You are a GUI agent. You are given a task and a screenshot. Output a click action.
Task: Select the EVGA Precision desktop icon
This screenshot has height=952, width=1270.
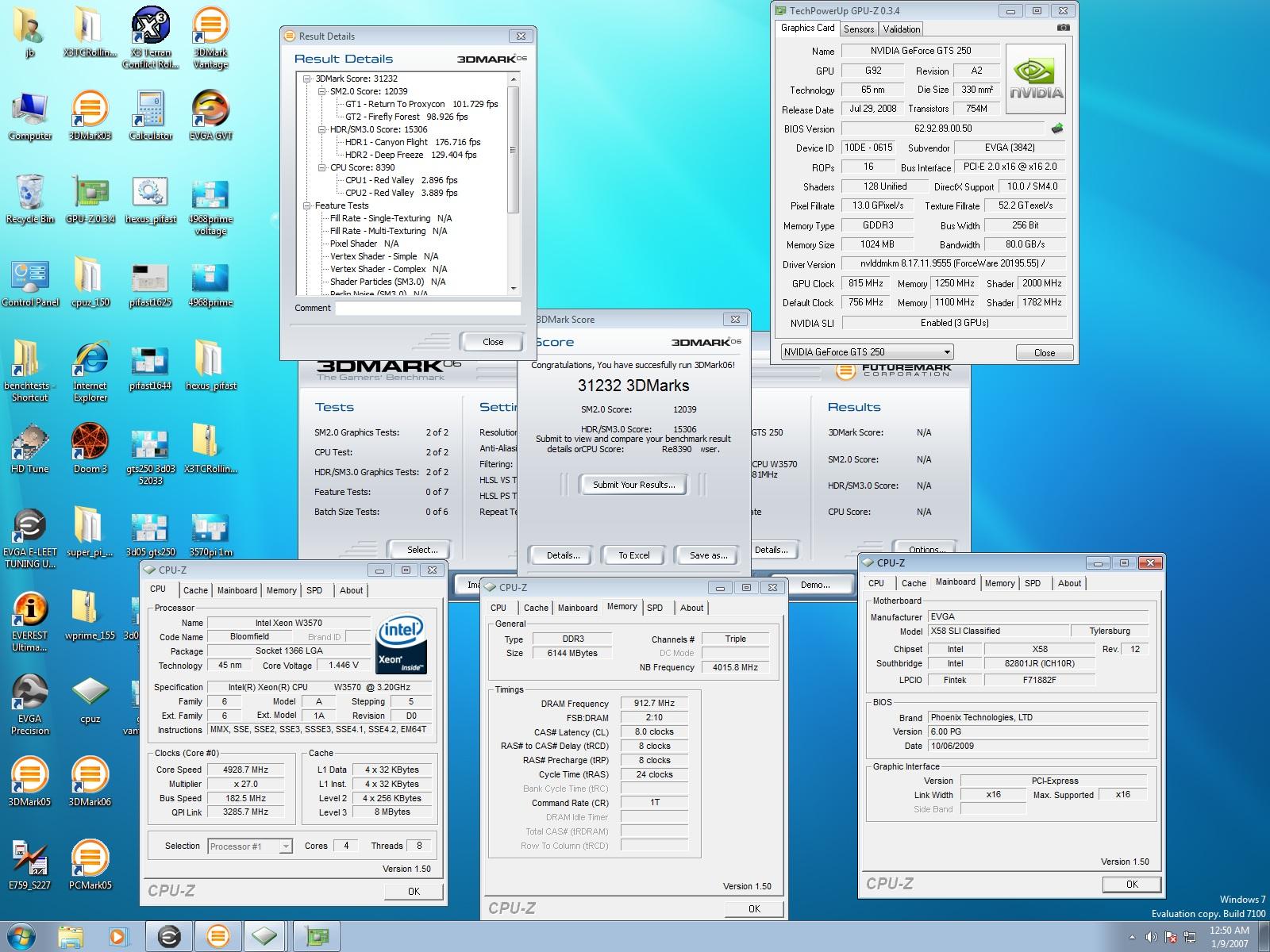(x=29, y=705)
